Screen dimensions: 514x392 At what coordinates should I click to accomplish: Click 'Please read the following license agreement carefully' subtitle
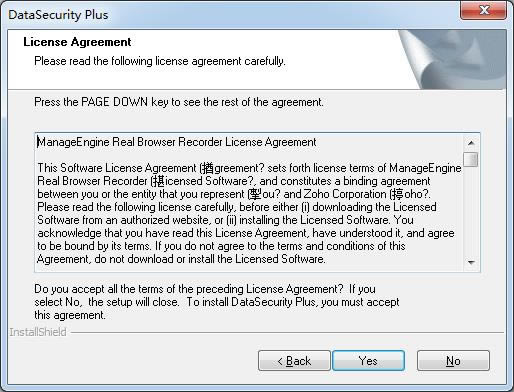coord(160,61)
